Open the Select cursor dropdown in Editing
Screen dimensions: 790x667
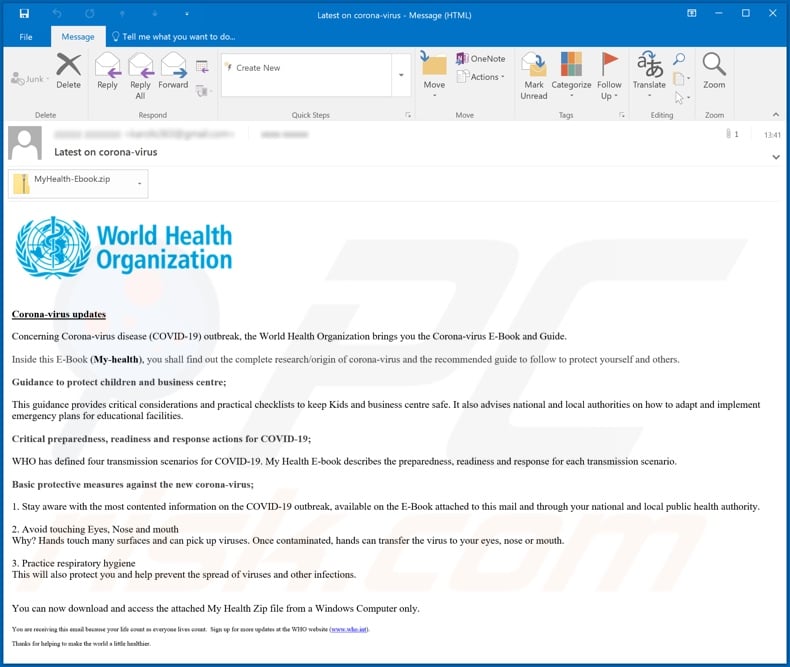681,97
